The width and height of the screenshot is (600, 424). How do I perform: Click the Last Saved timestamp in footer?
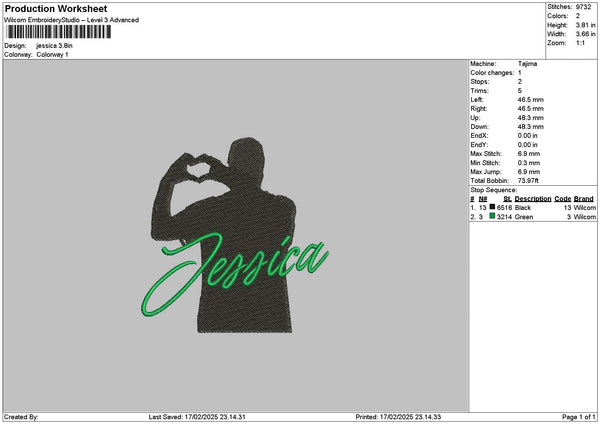197,417
